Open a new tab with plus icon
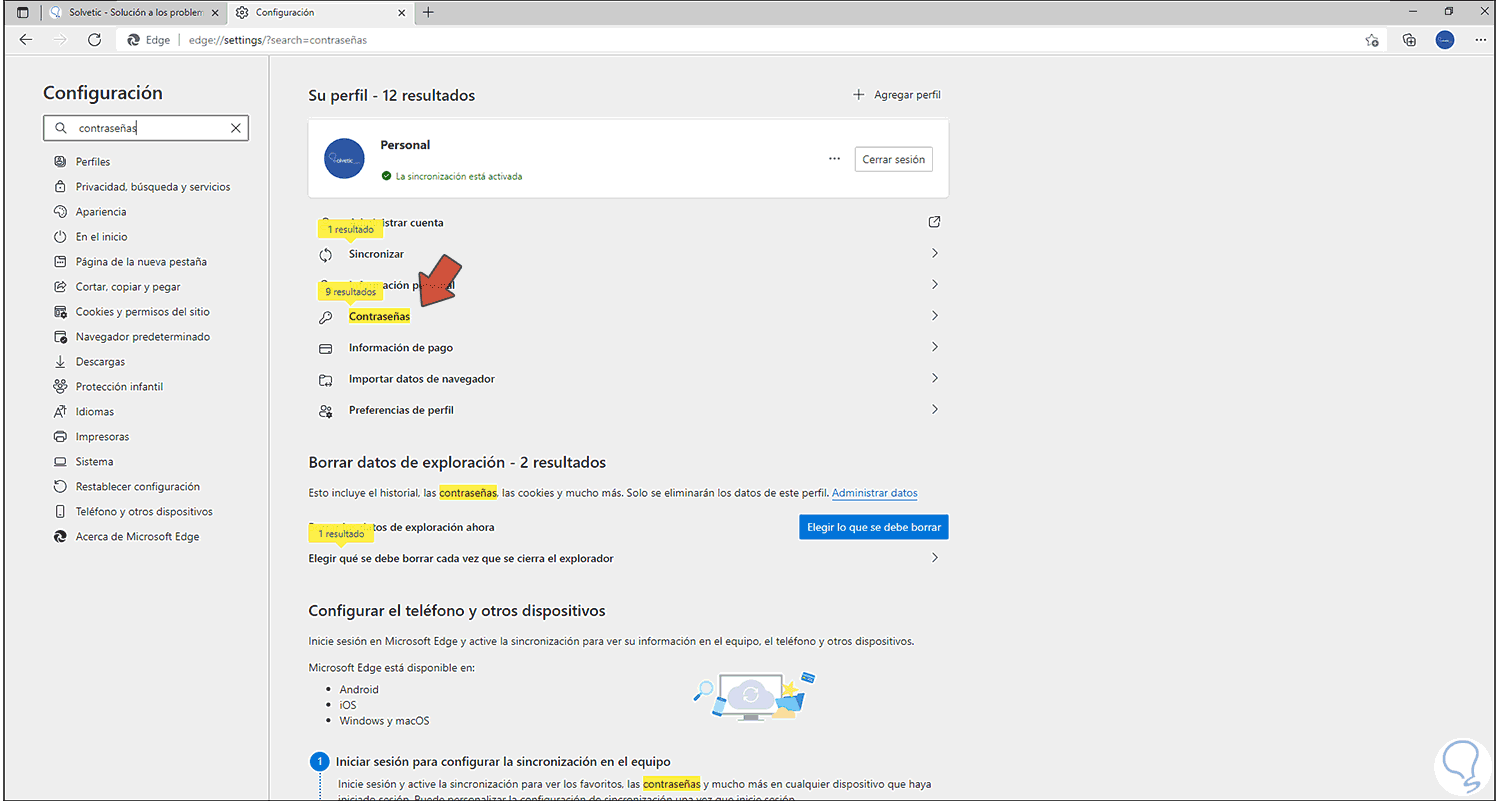The height and width of the screenshot is (801, 1500). (x=428, y=12)
